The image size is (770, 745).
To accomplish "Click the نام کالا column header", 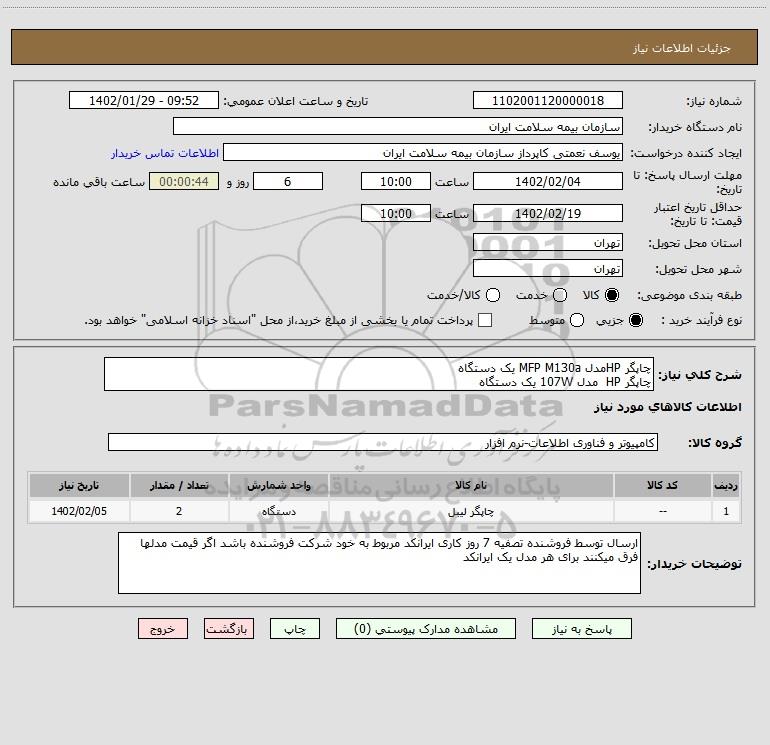I will (471, 485).
